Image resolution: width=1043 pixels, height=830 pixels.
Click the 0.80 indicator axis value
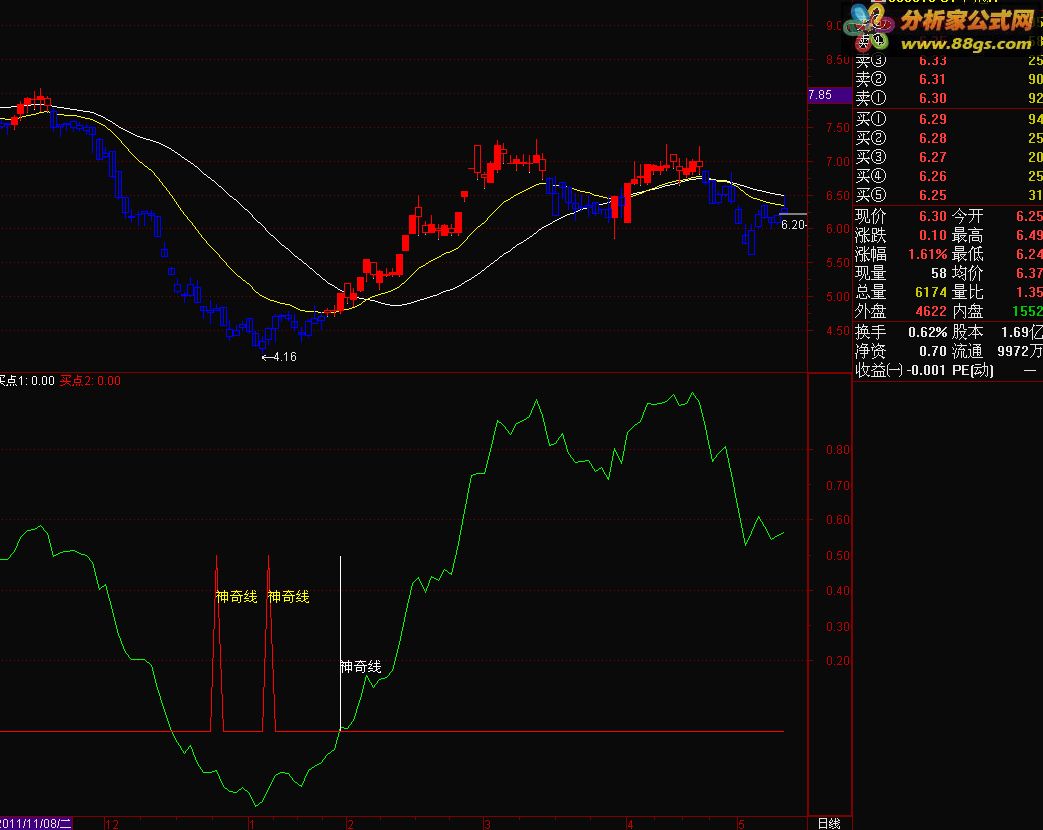pyautogui.click(x=837, y=450)
